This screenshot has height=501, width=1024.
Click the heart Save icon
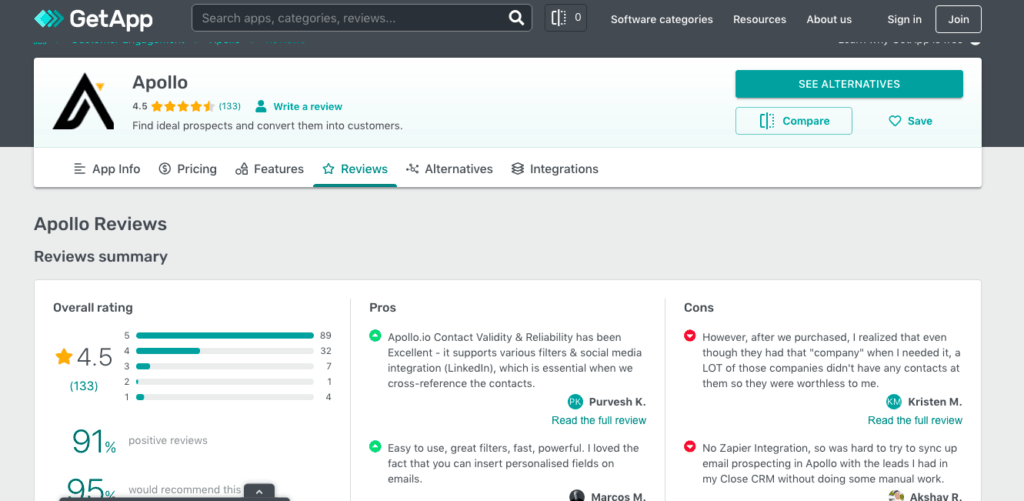[x=895, y=121]
